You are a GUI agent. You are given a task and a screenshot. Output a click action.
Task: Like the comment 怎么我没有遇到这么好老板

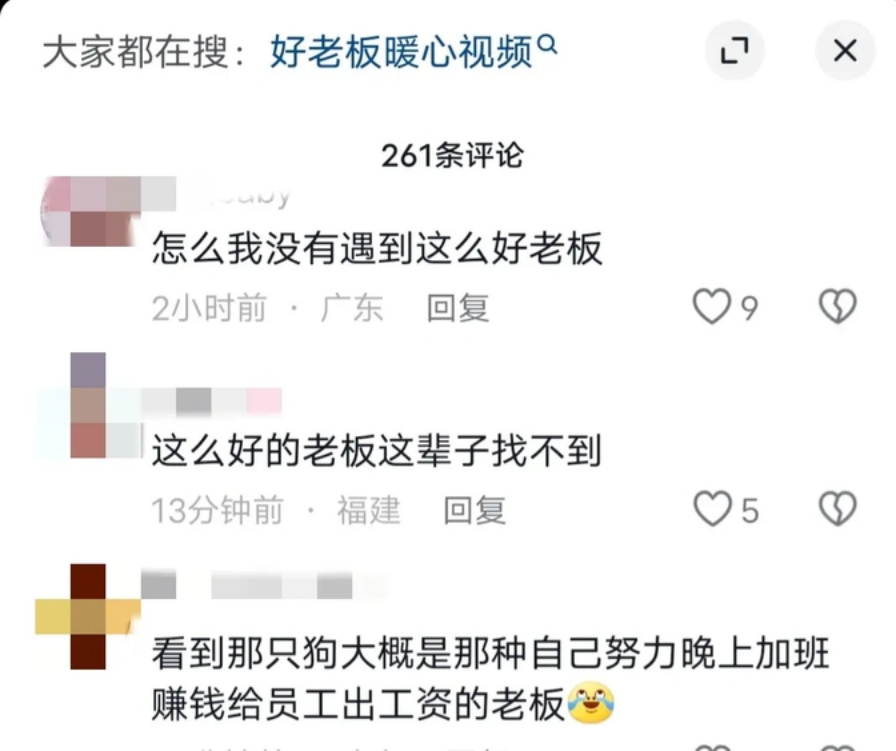(711, 307)
